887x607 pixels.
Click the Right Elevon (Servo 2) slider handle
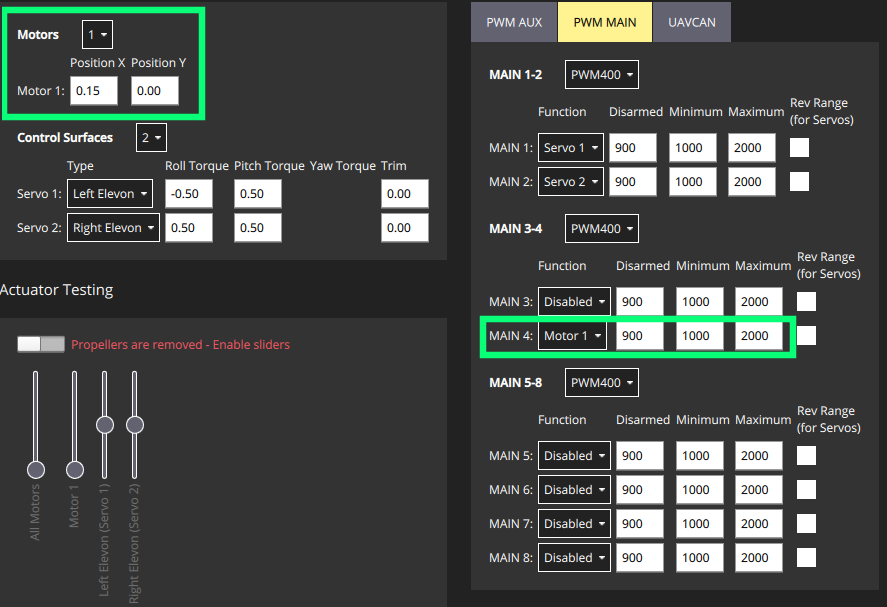(135, 424)
